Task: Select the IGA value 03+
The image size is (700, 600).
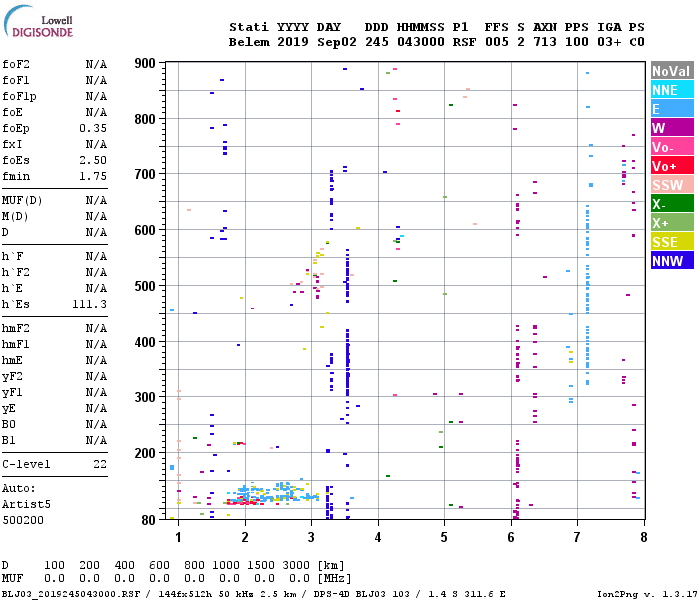Action: pyautogui.click(x=609, y=42)
